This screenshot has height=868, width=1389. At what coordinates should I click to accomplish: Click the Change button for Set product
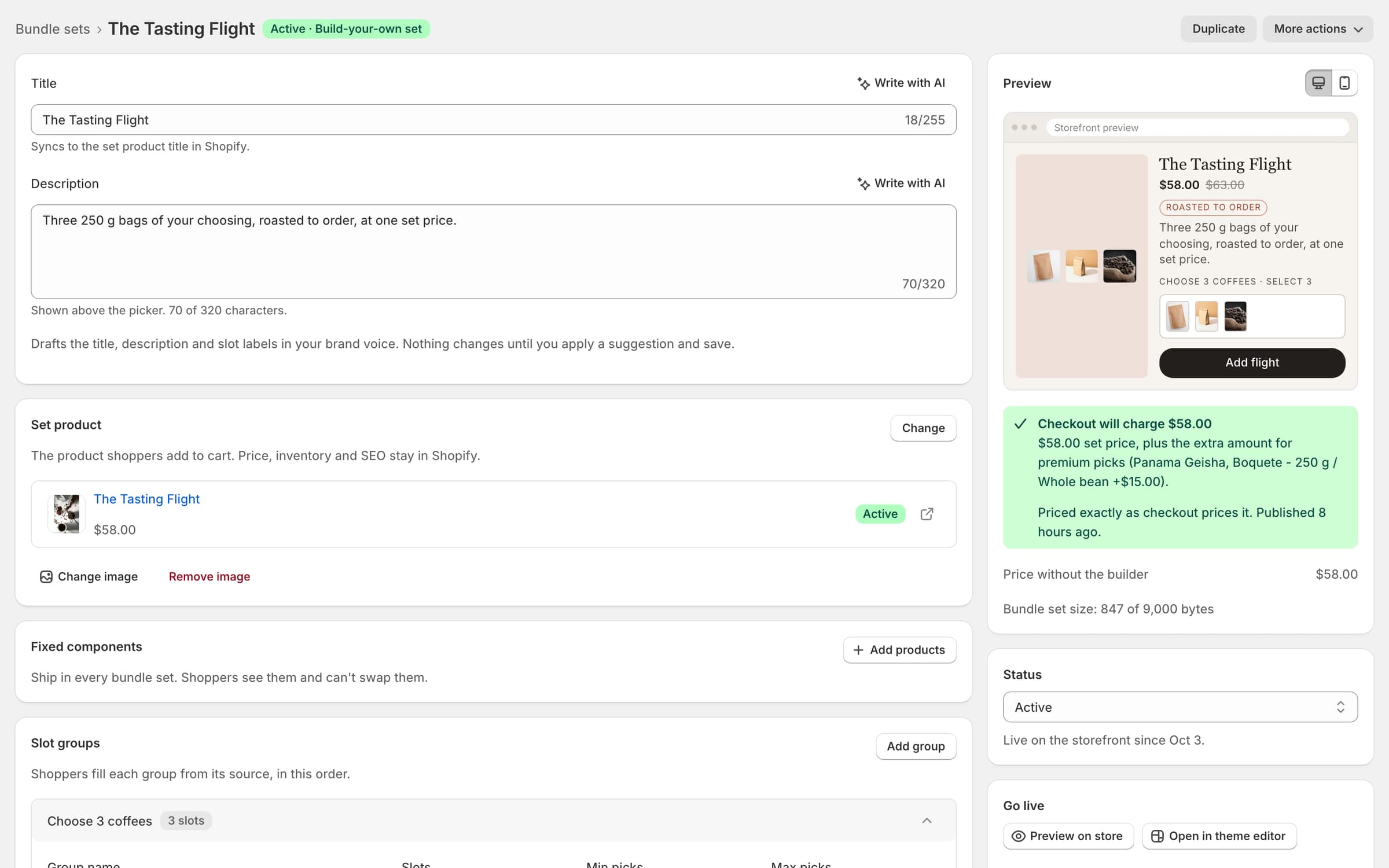[x=923, y=428]
